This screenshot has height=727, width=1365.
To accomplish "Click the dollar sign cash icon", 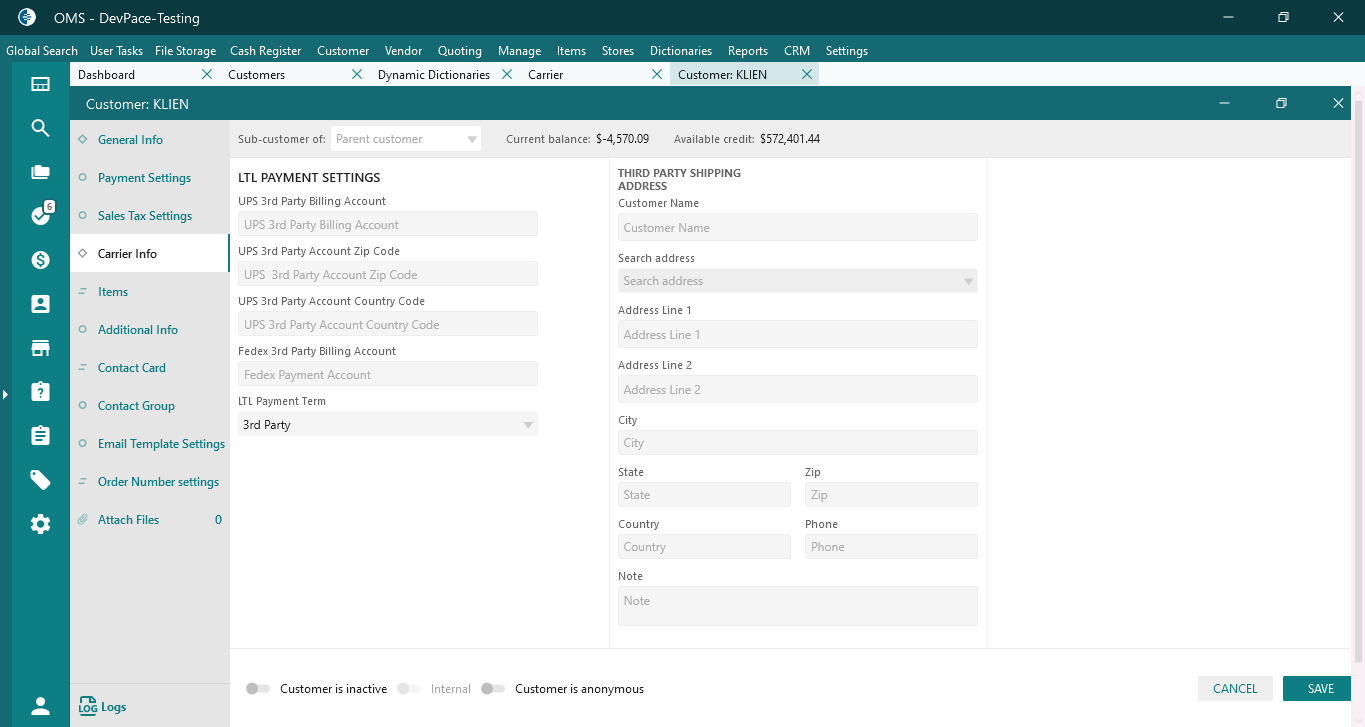I will [40, 260].
